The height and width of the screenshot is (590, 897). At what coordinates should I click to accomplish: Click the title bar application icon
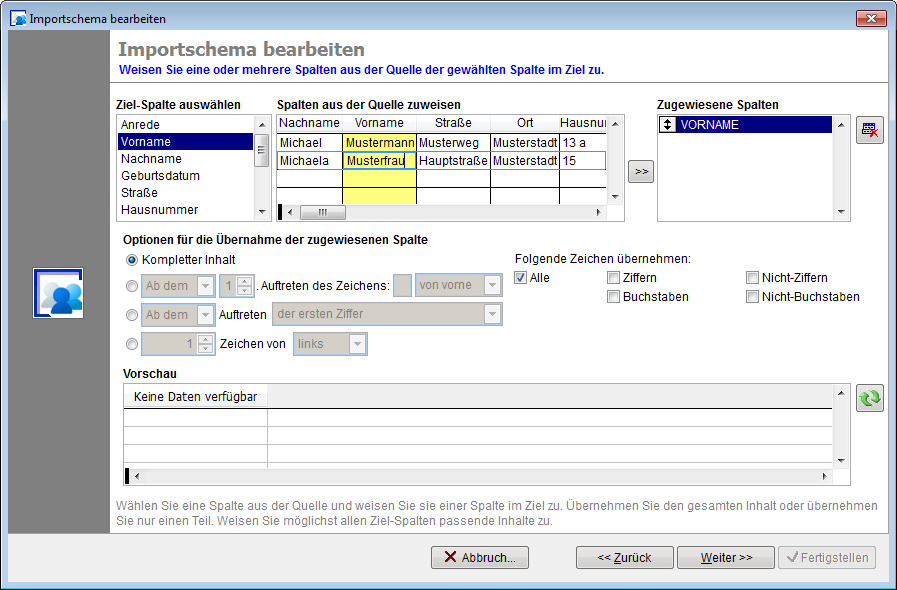[x=18, y=19]
